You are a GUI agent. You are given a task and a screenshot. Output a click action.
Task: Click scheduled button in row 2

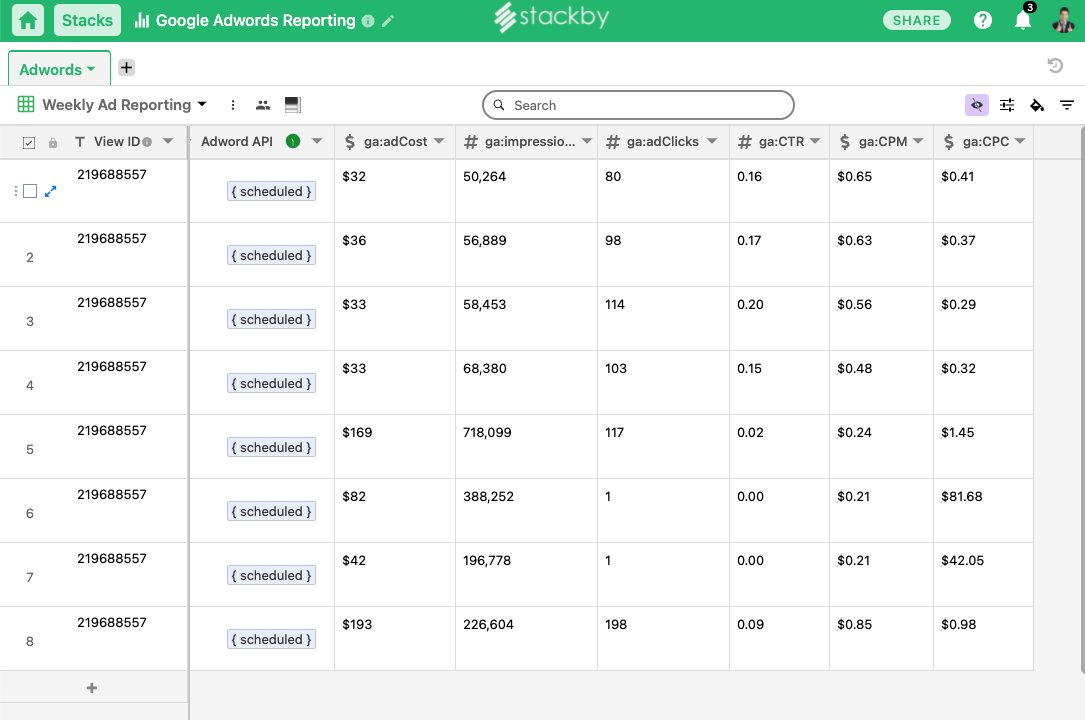point(271,255)
